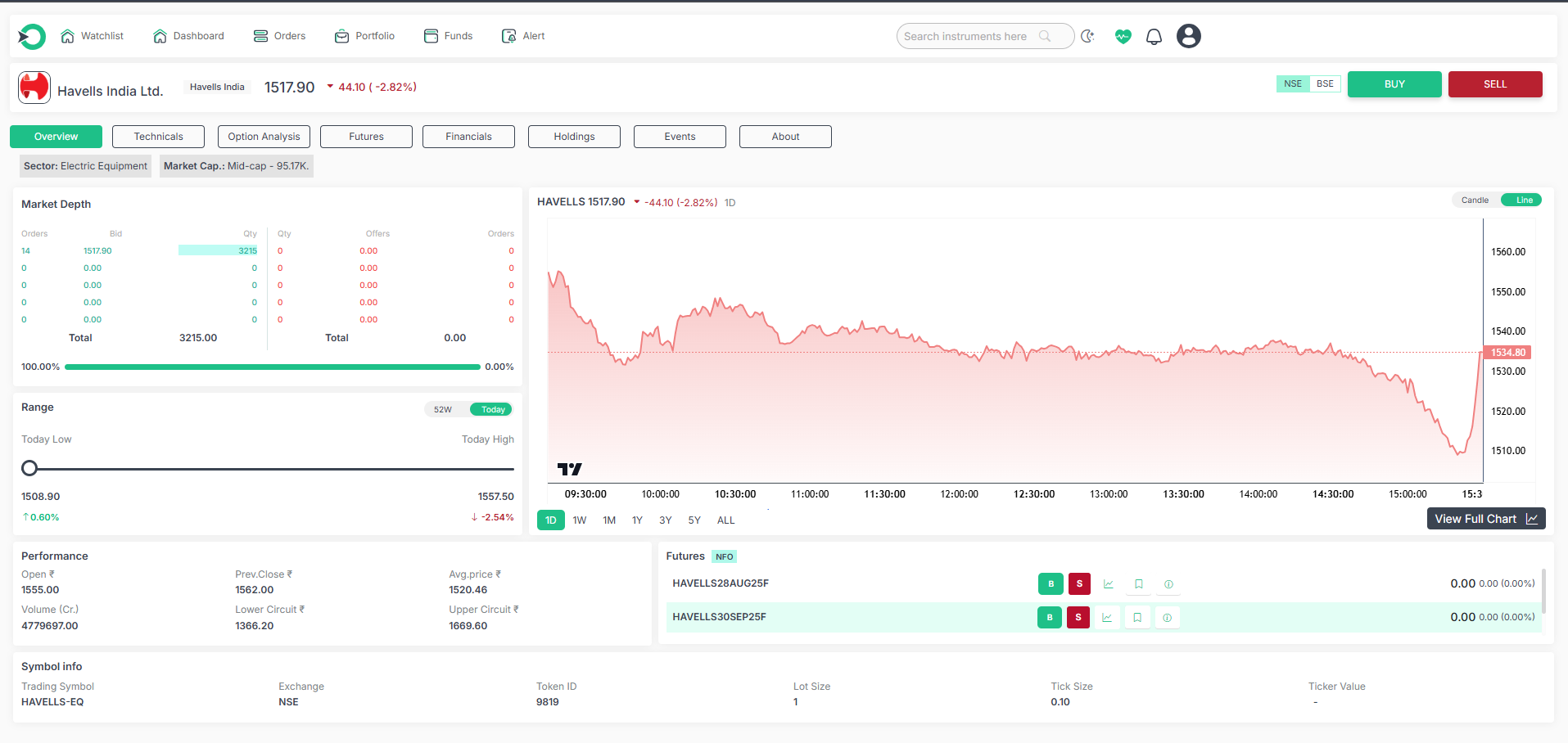Bookmark the HAVELLS28AUG25F futures contract
Screen dimensions: 1568x743
pyautogui.click(x=1138, y=584)
